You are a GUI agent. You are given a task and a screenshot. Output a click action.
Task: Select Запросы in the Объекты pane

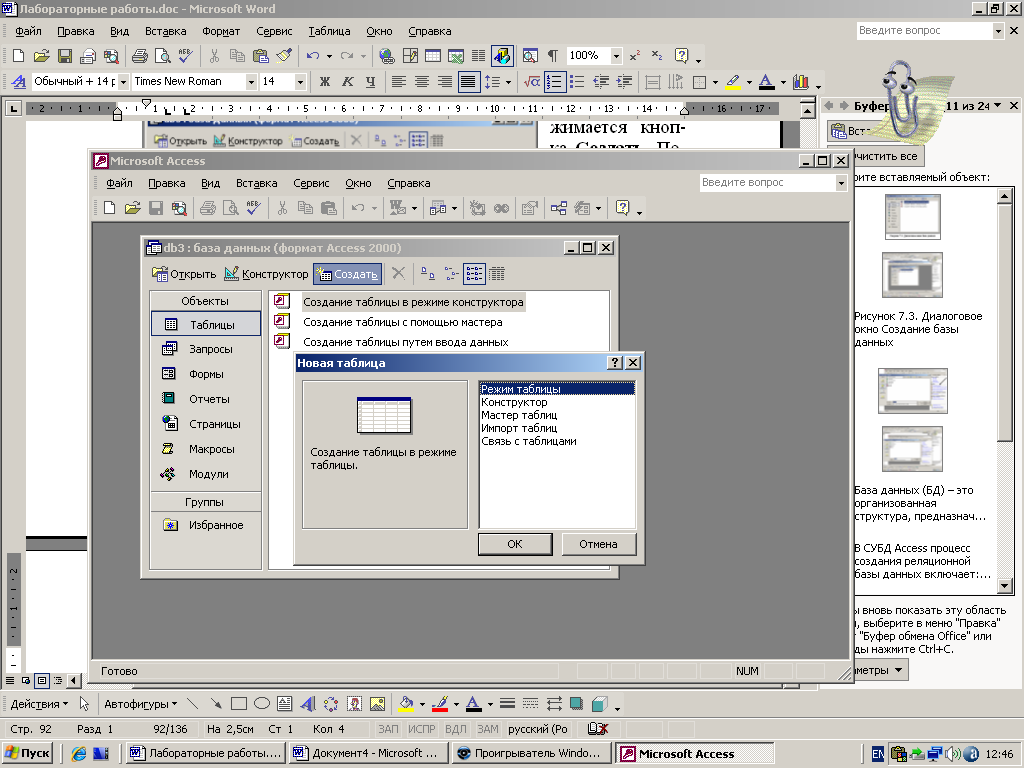[206, 349]
